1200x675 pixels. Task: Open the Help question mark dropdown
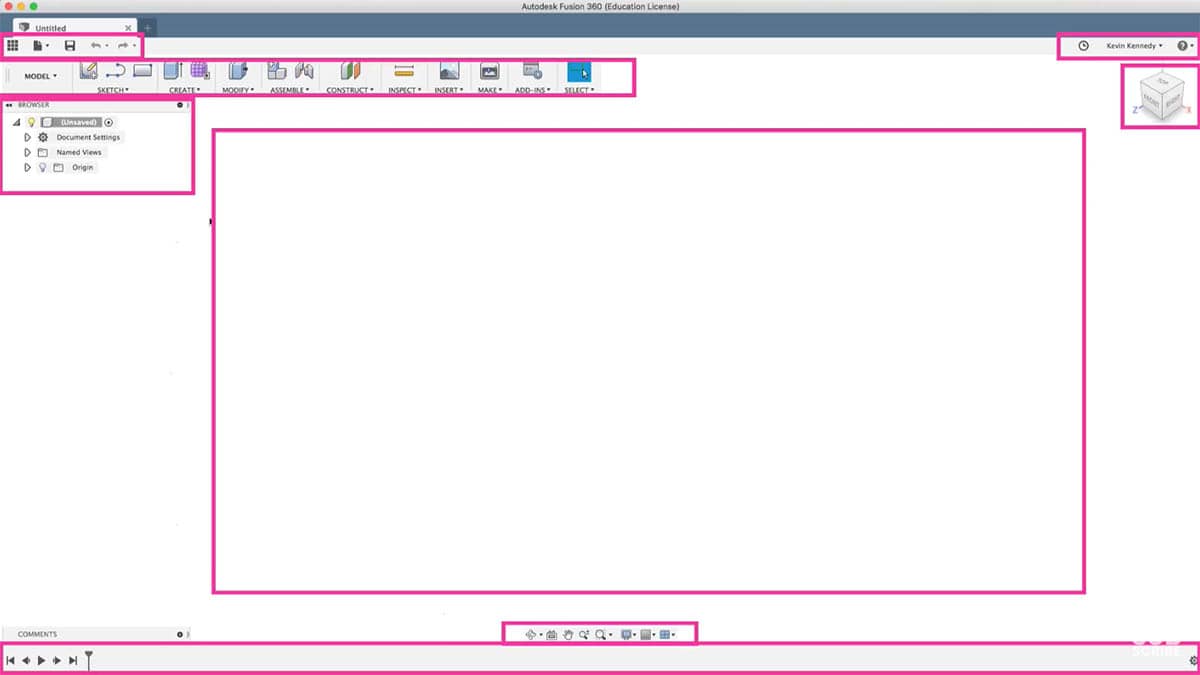tap(1185, 46)
